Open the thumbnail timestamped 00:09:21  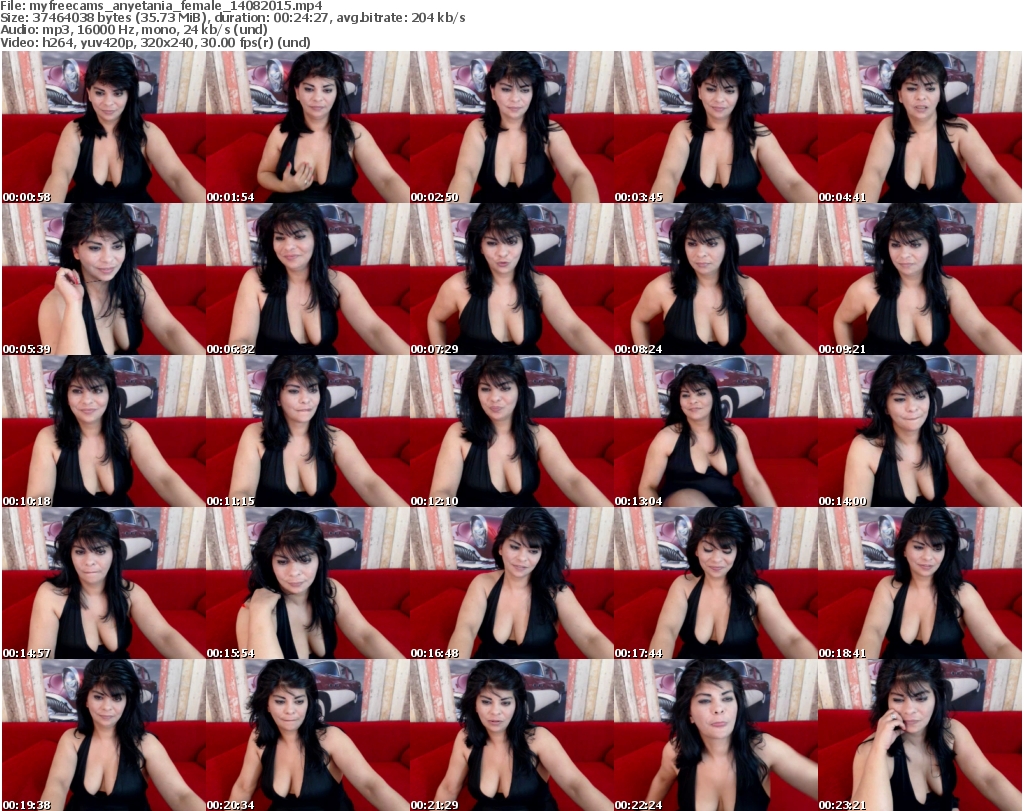coord(920,279)
